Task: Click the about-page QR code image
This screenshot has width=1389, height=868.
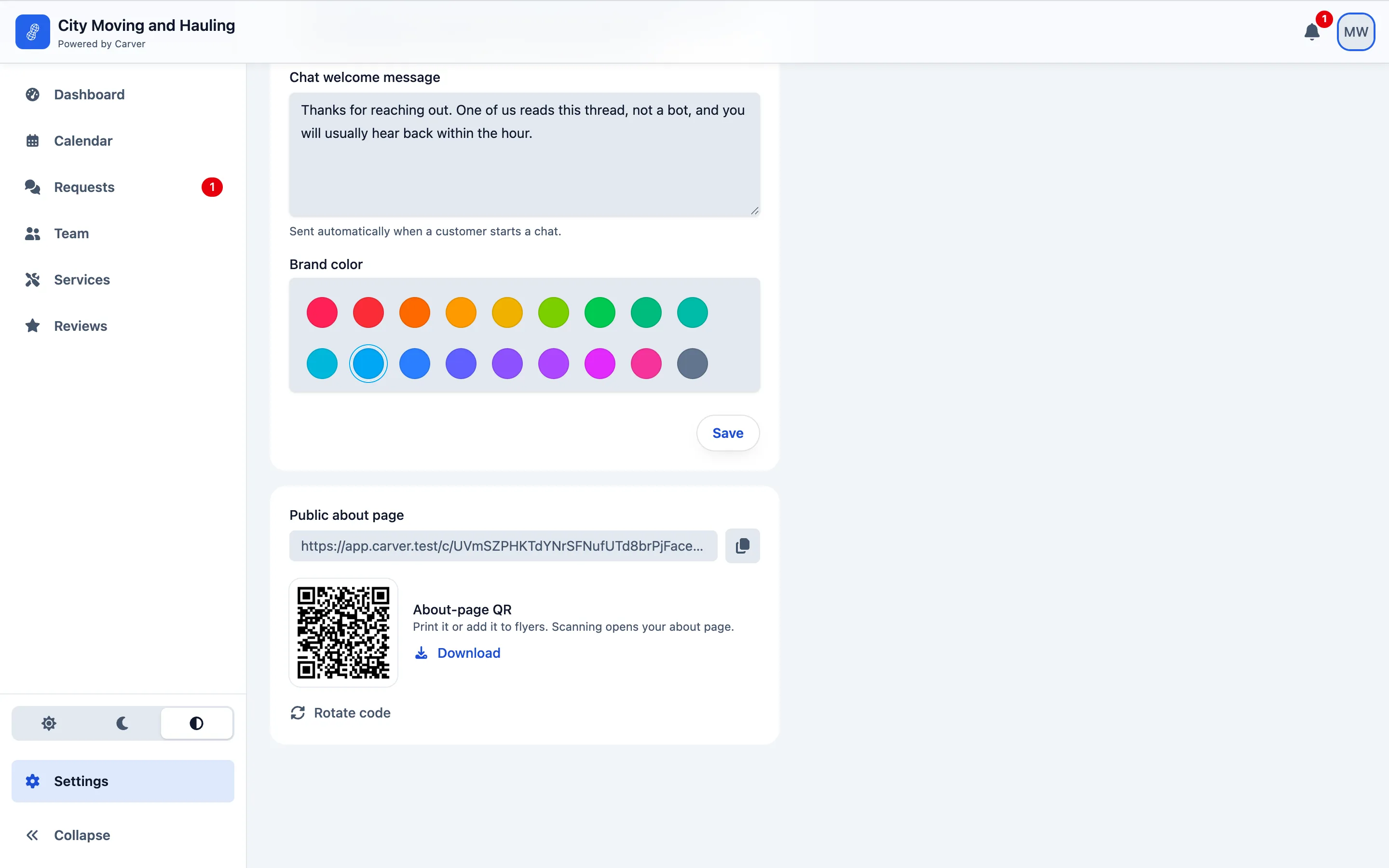Action: (343, 632)
